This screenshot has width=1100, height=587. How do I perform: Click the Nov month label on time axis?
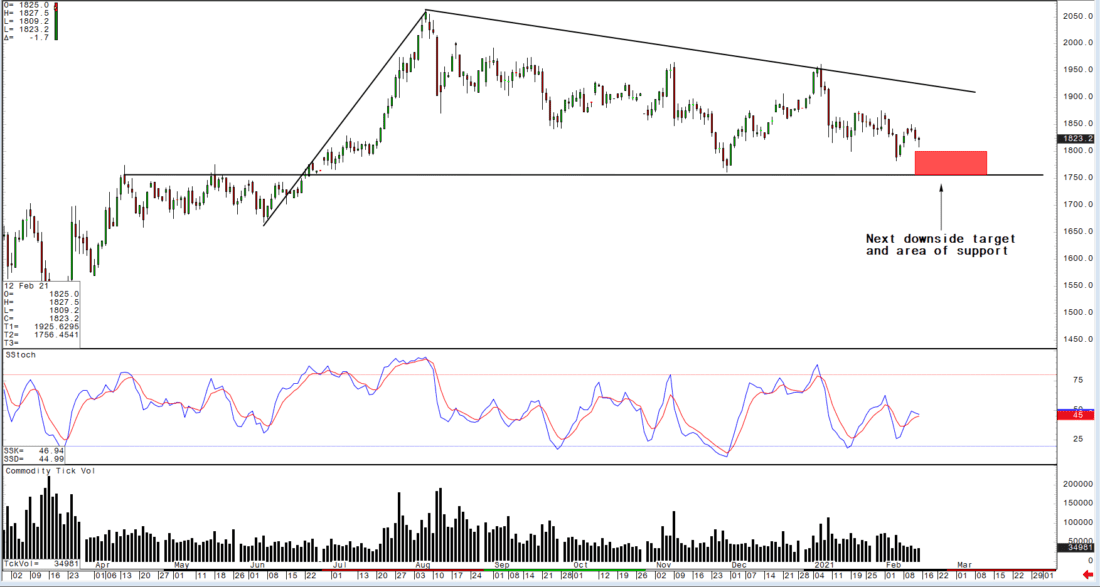coord(664,565)
